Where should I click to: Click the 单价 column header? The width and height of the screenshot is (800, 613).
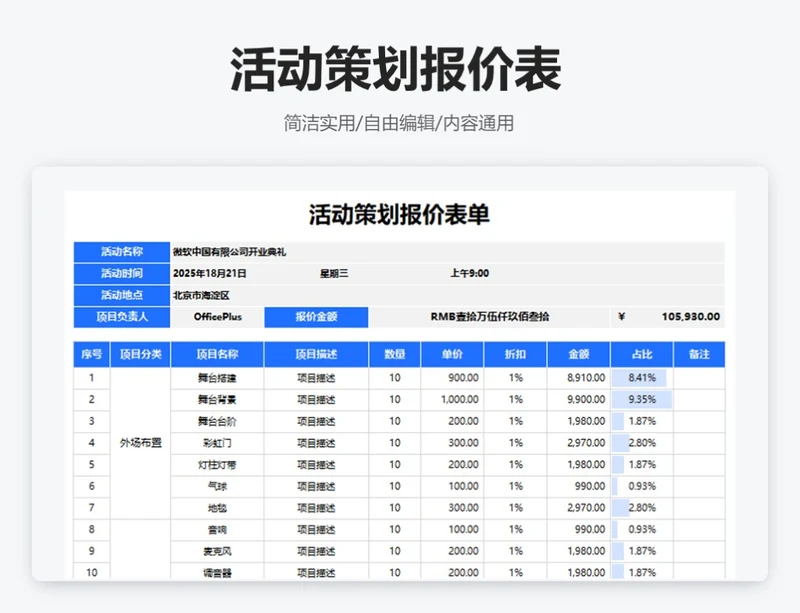[452, 354]
